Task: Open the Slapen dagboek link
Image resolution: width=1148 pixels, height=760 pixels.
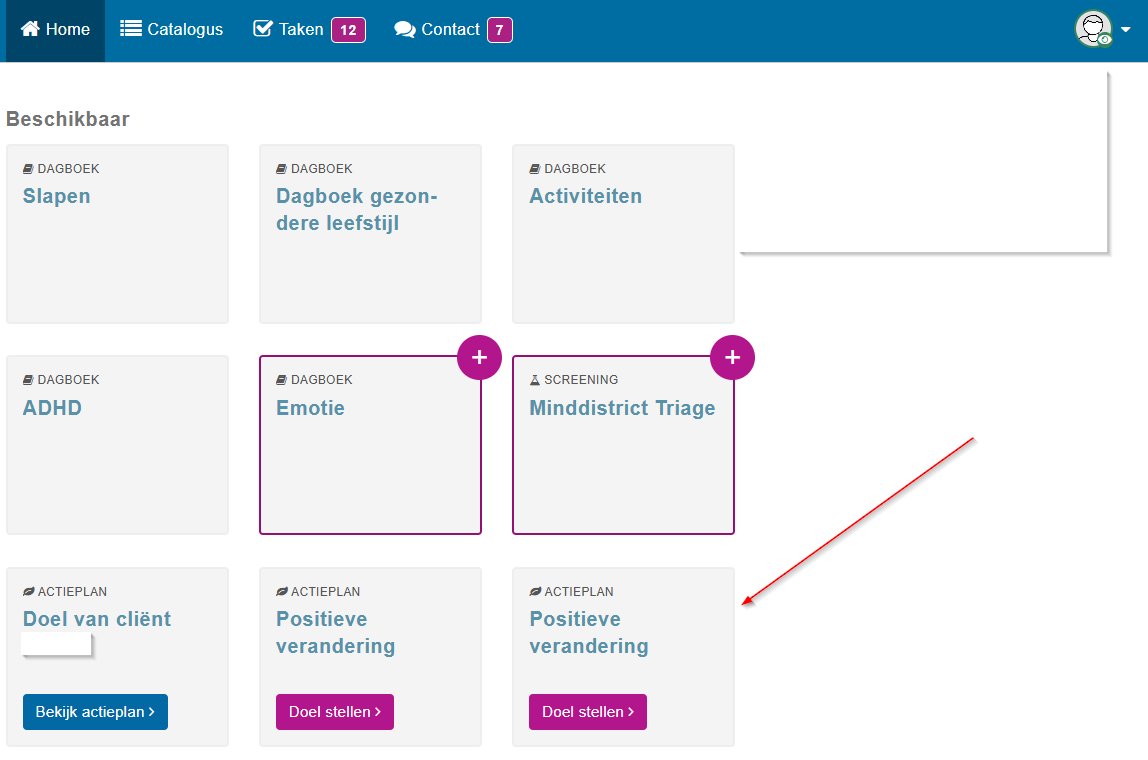Action: pos(56,196)
